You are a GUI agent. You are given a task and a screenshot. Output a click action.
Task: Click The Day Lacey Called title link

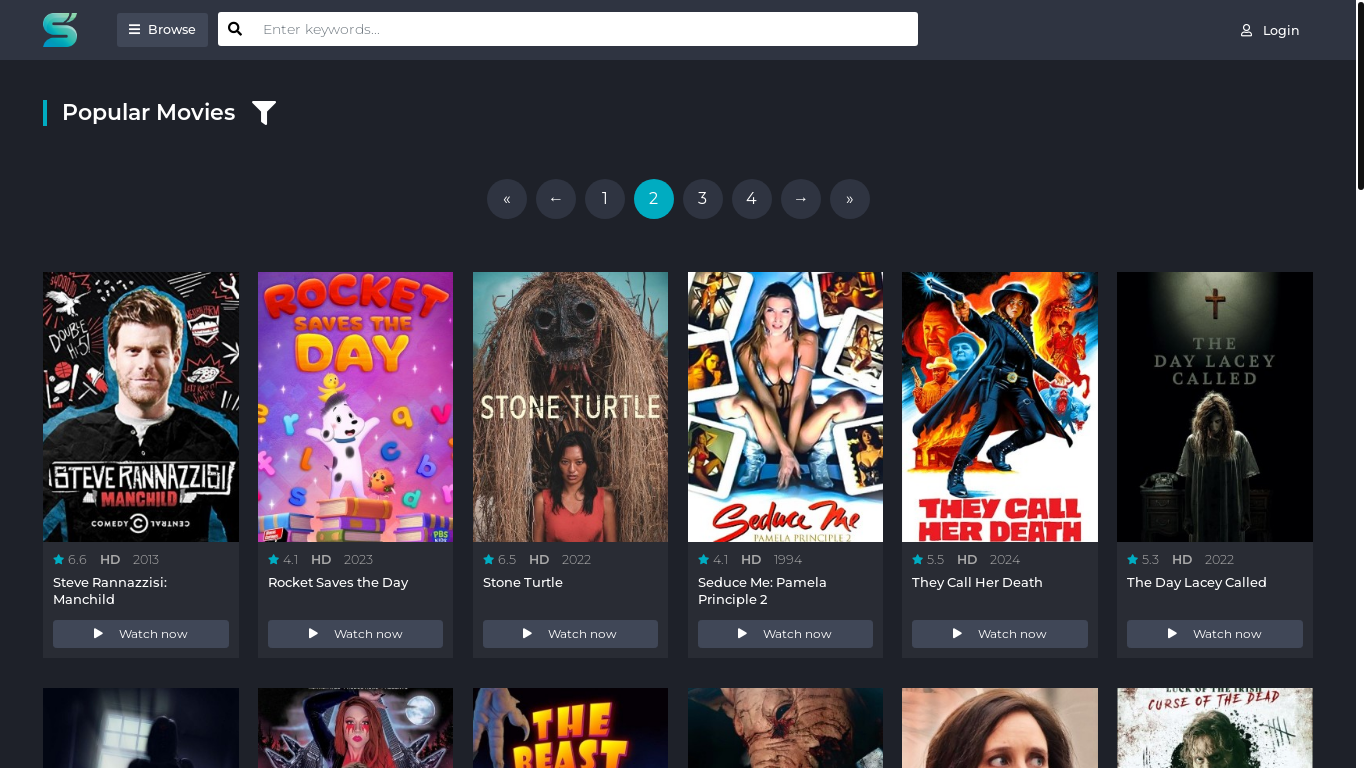point(1197,582)
